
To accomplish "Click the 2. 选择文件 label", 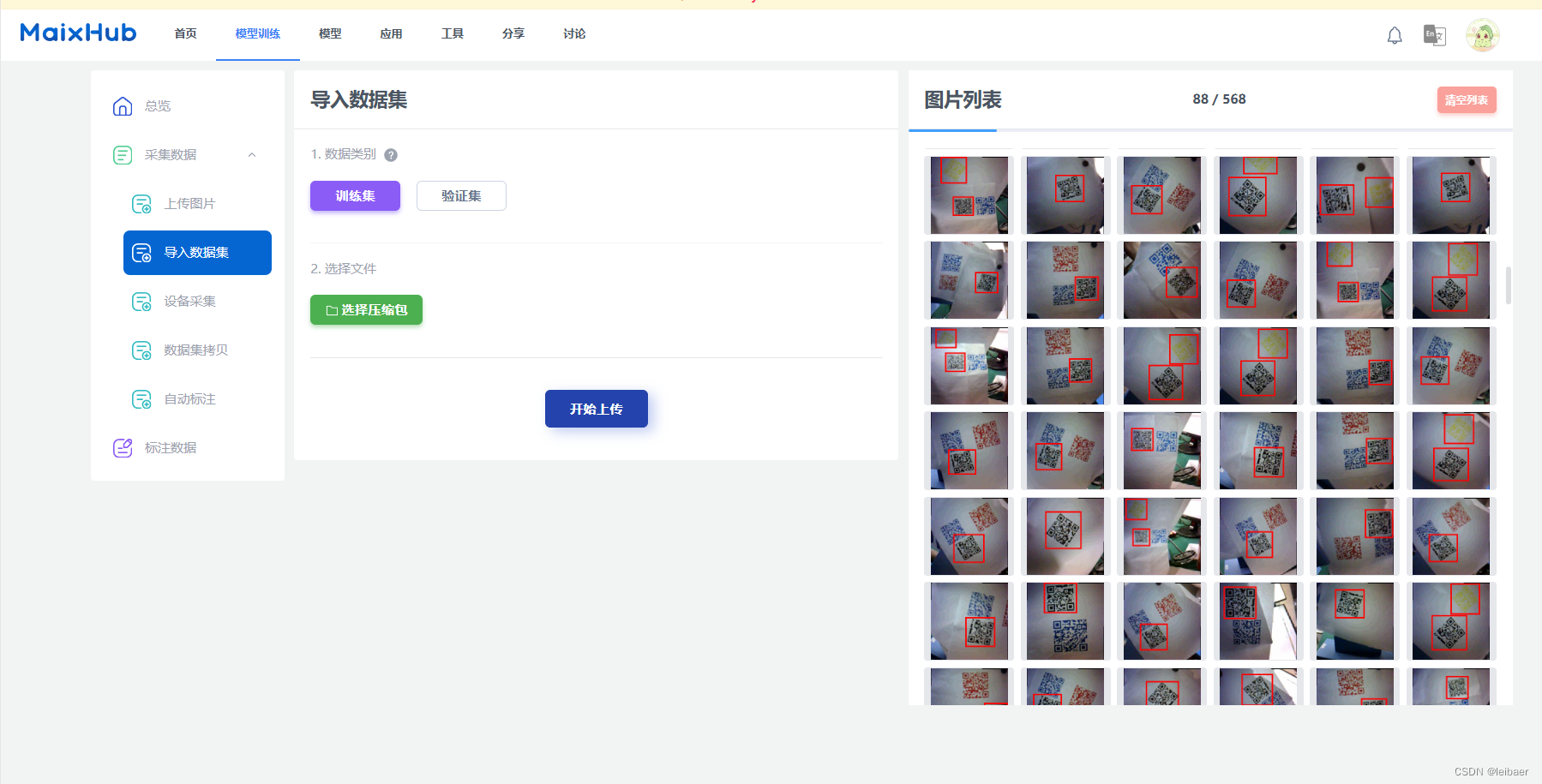I will point(343,269).
